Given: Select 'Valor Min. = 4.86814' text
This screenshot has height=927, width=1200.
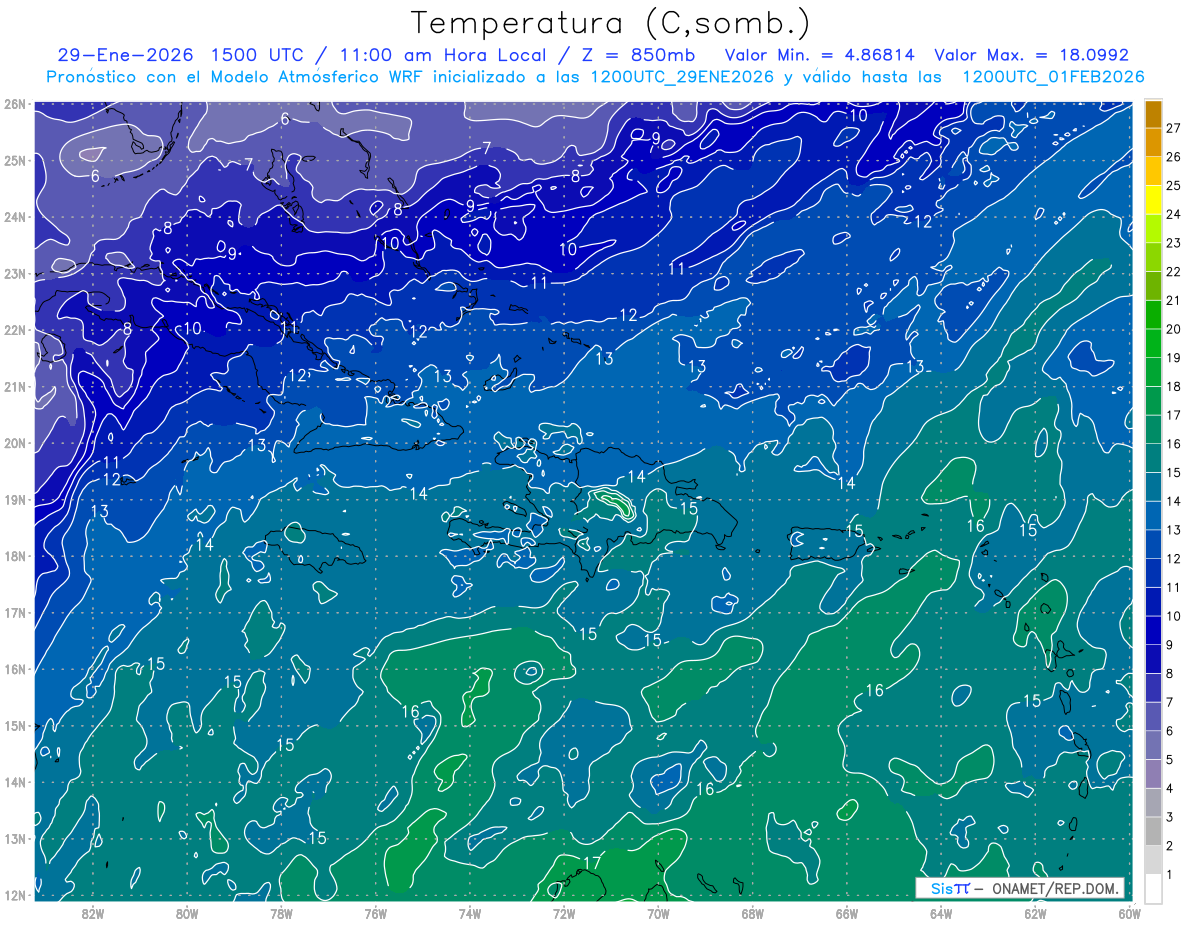Looking at the screenshot, I should pos(820,55).
